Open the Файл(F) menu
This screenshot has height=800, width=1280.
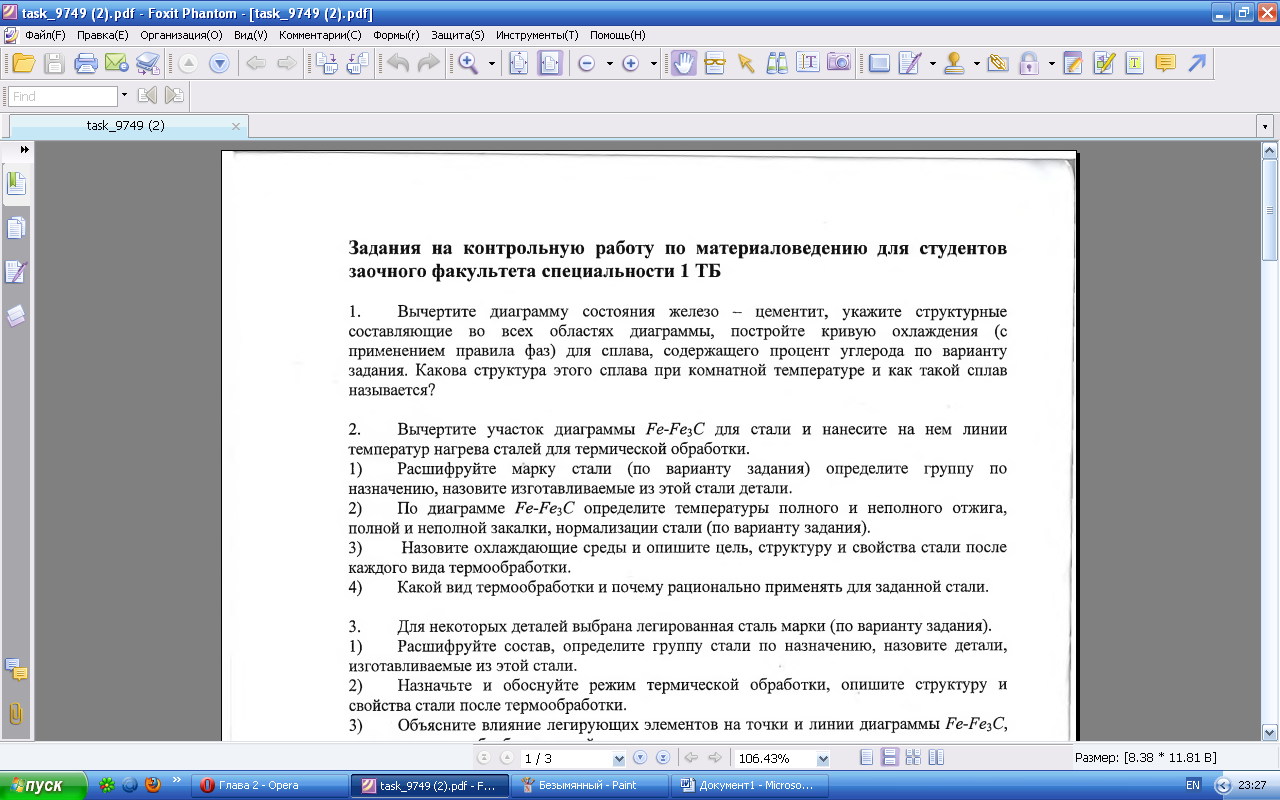(x=45, y=34)
